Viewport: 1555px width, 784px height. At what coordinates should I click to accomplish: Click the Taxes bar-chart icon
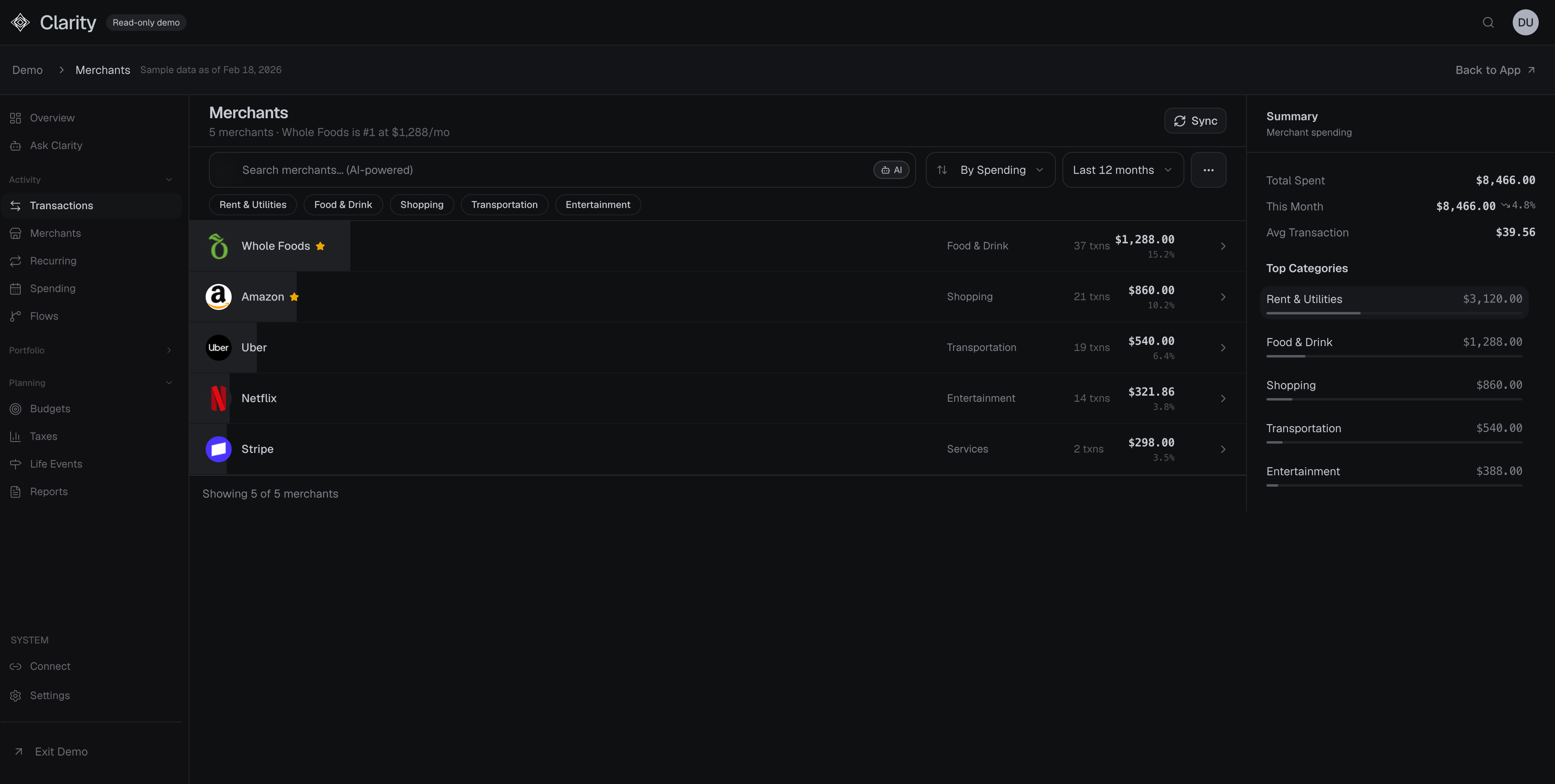tap(16, 436)
